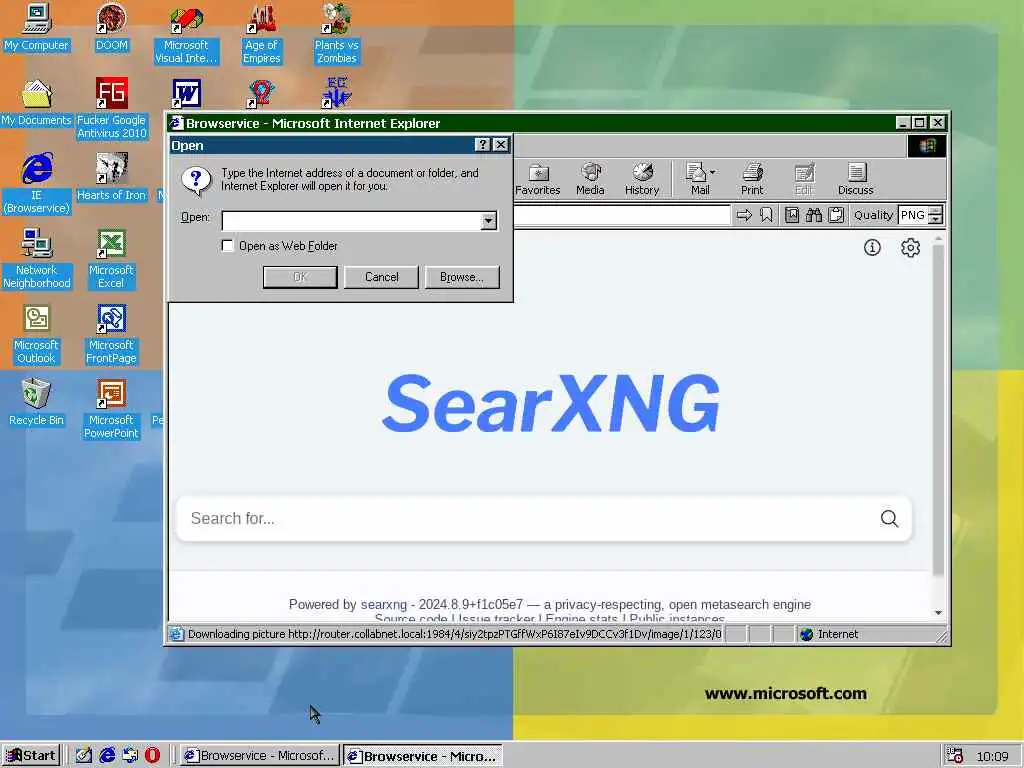
Task: Click the binoculars find icon
Action: (x=814, y=215)
